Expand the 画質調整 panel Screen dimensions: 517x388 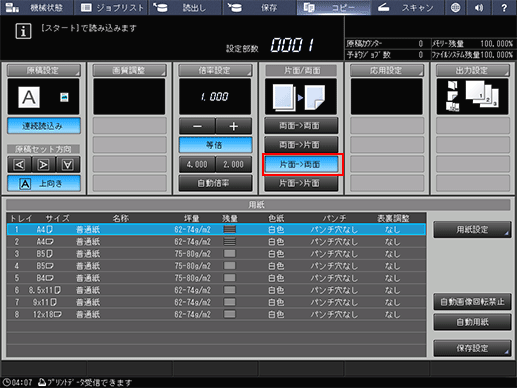129,70
